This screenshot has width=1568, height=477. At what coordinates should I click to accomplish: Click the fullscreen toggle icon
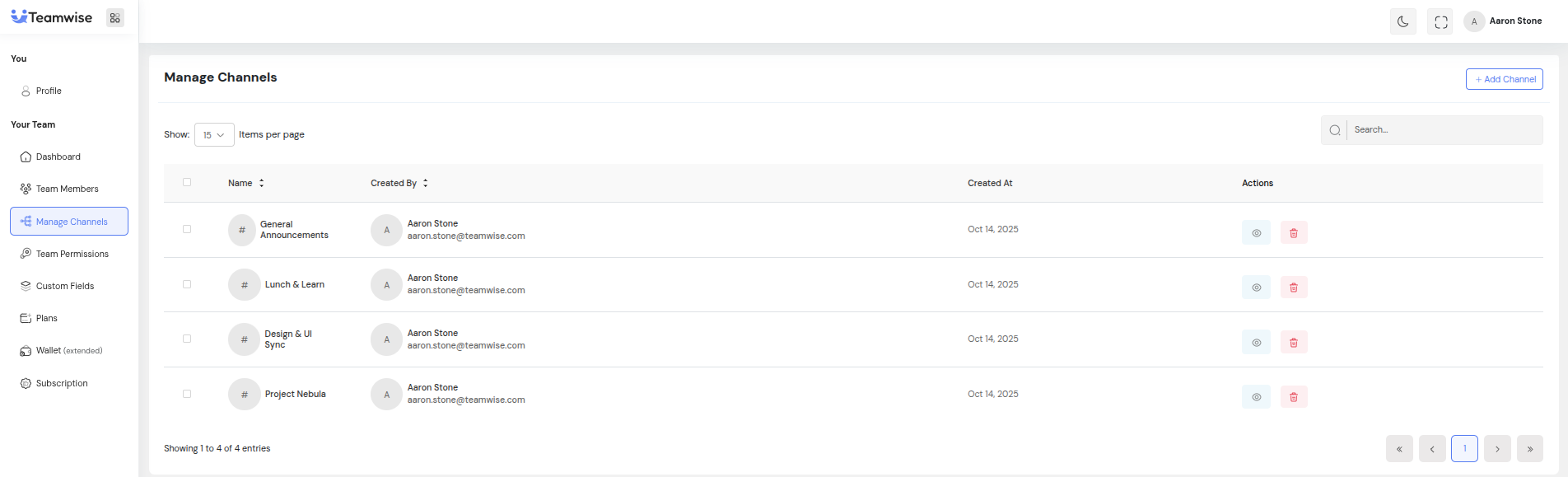coord(1440,21)
